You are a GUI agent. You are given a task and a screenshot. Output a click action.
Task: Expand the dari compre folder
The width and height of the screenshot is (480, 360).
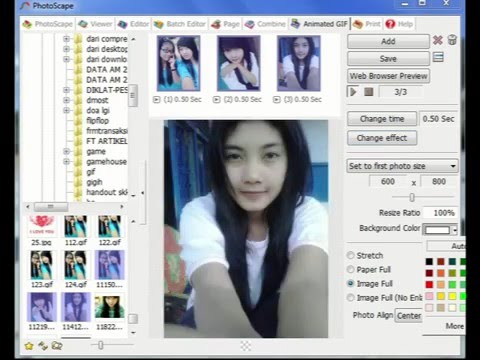pyautogui.click(x=66, y=39)
